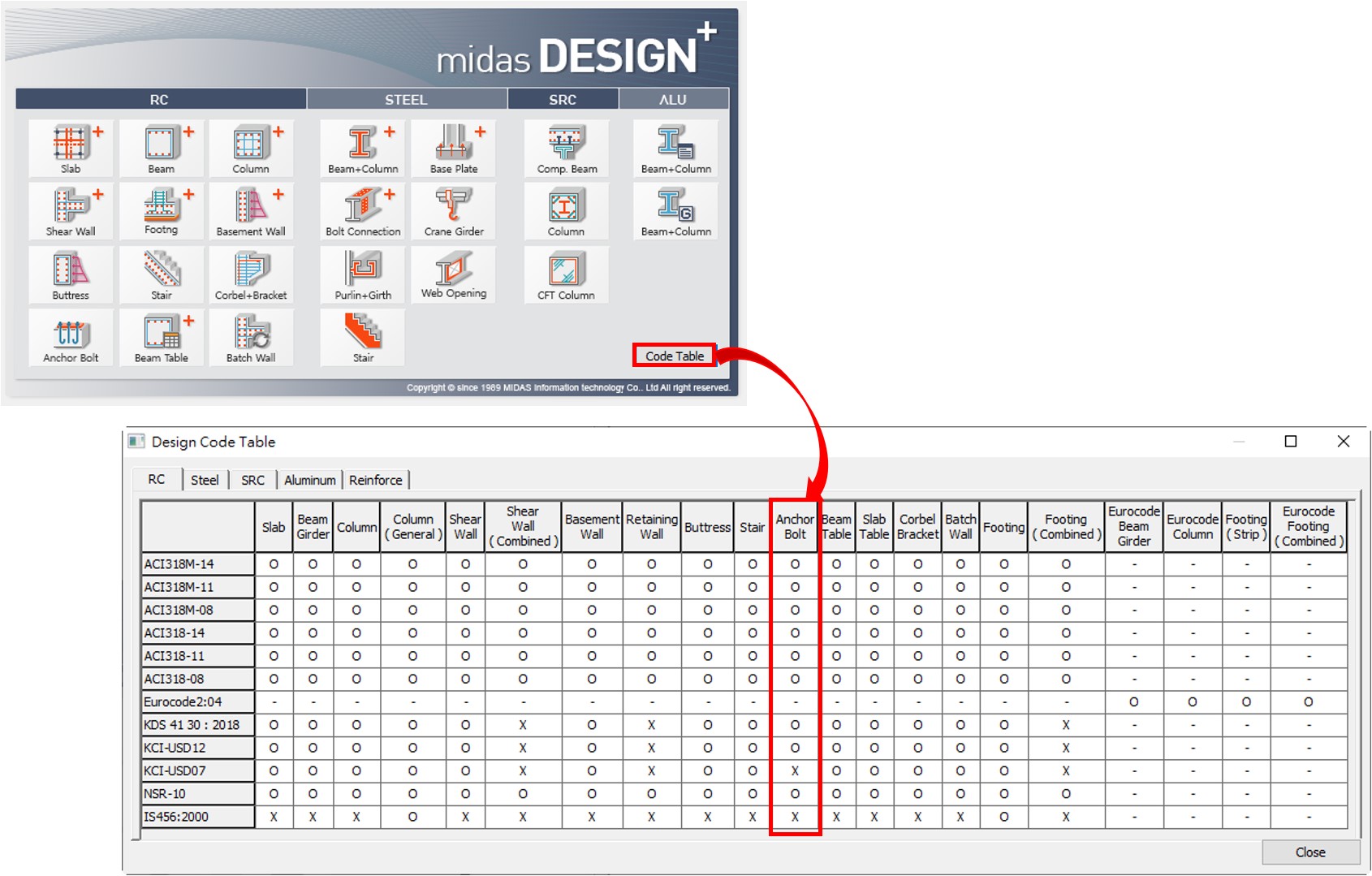The width and height of the screenshot is (1372, 876).
Task: Close Design Code Table with title bar X
Action: [1344, 441]
